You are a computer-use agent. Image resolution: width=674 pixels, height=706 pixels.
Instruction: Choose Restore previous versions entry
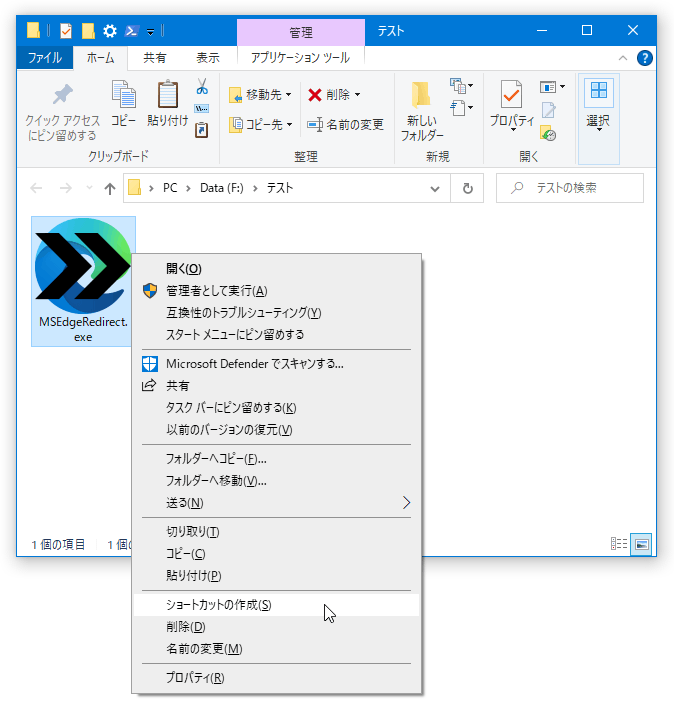276,430
